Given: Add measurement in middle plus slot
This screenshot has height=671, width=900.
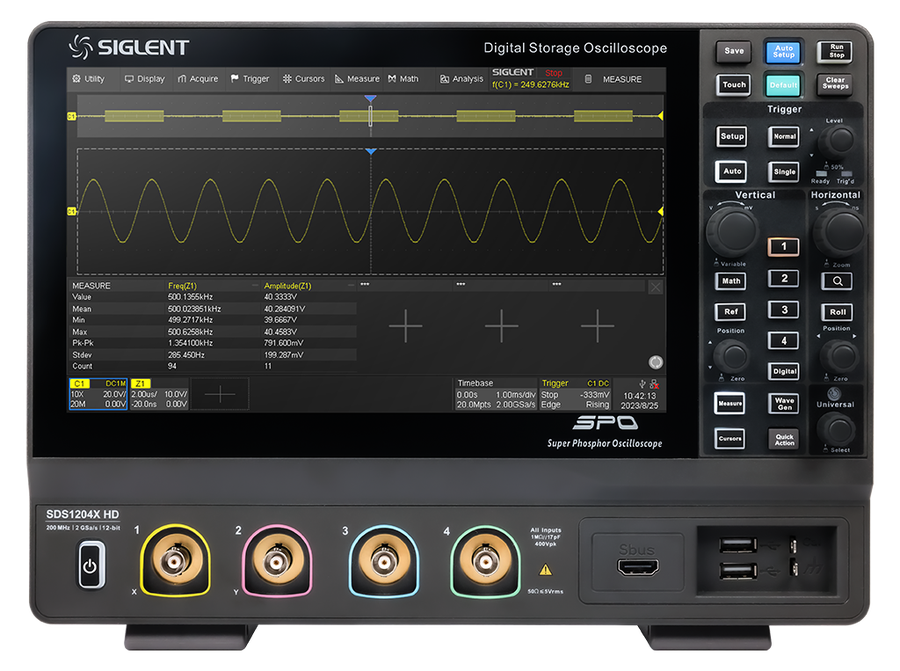Looking at the screenshot, I should [x=501, y=325].
